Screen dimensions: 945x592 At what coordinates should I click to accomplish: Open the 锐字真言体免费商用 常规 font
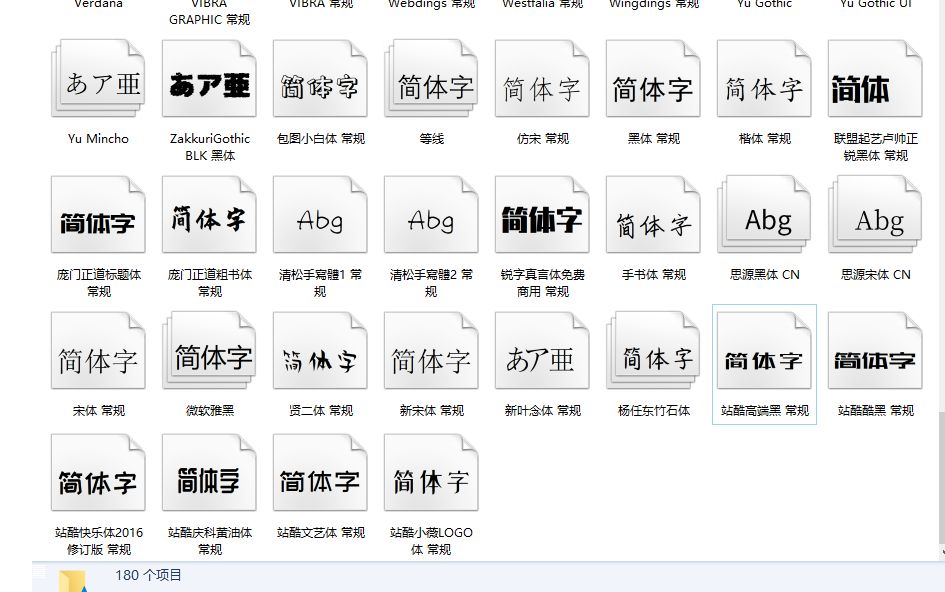tap(541, 214)
